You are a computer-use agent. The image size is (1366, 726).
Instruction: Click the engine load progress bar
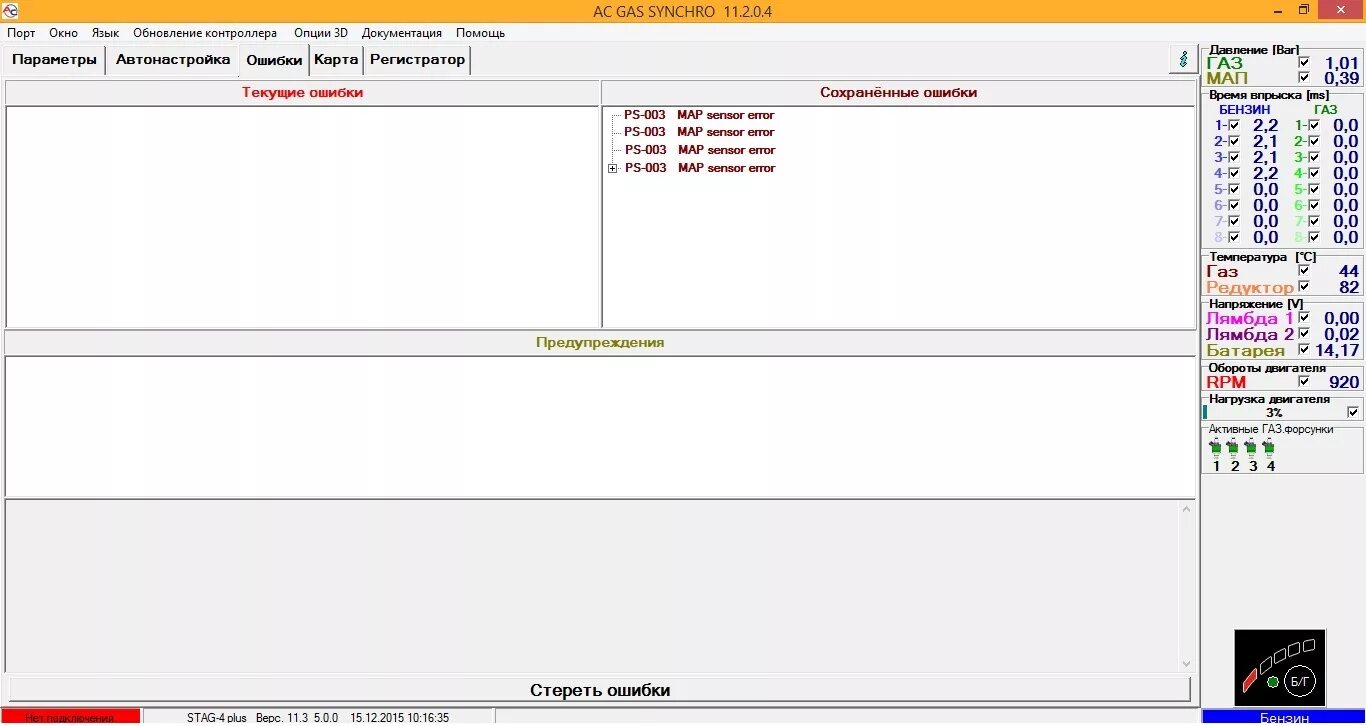[x=1274, y=412]
